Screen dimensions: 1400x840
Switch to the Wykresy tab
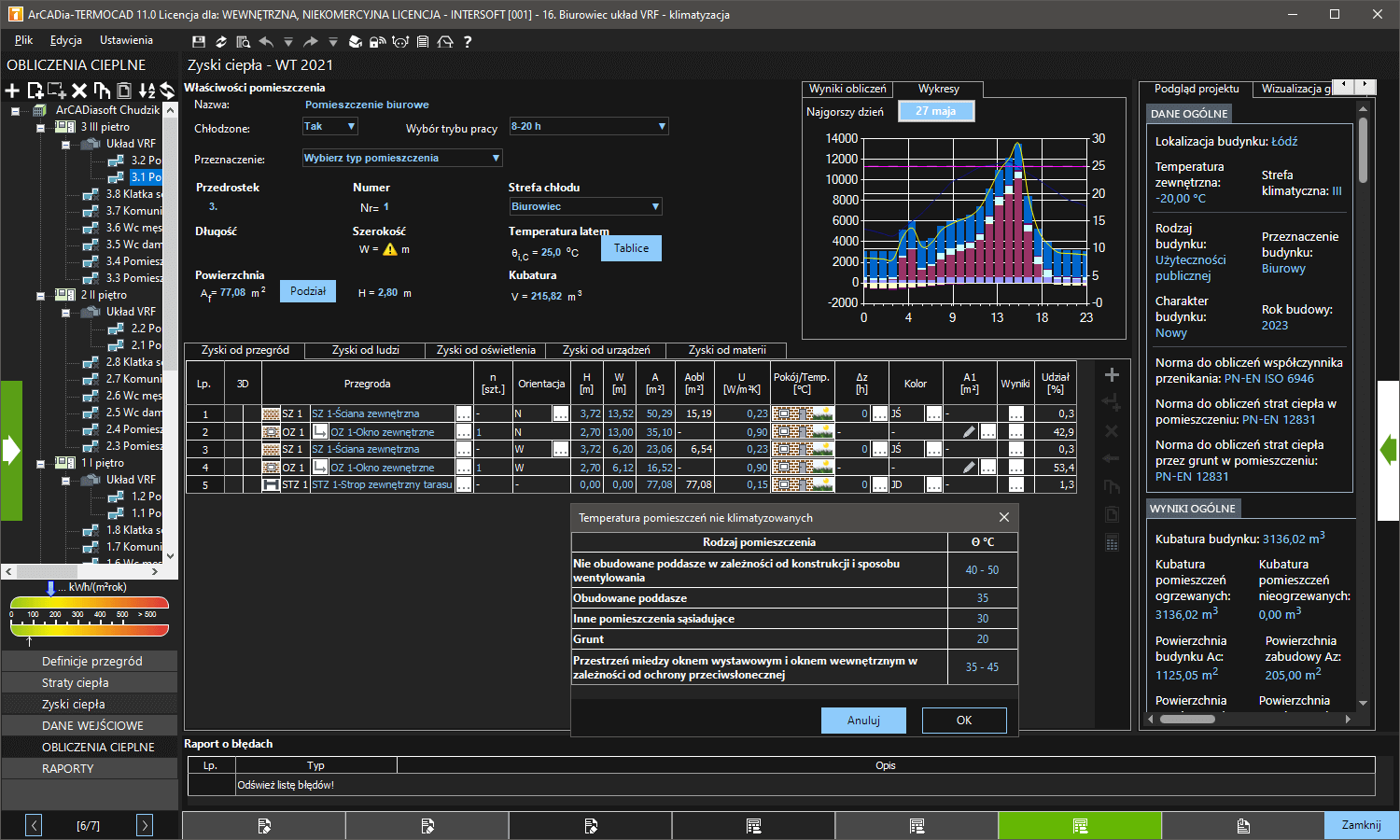[x=938, y=89]
